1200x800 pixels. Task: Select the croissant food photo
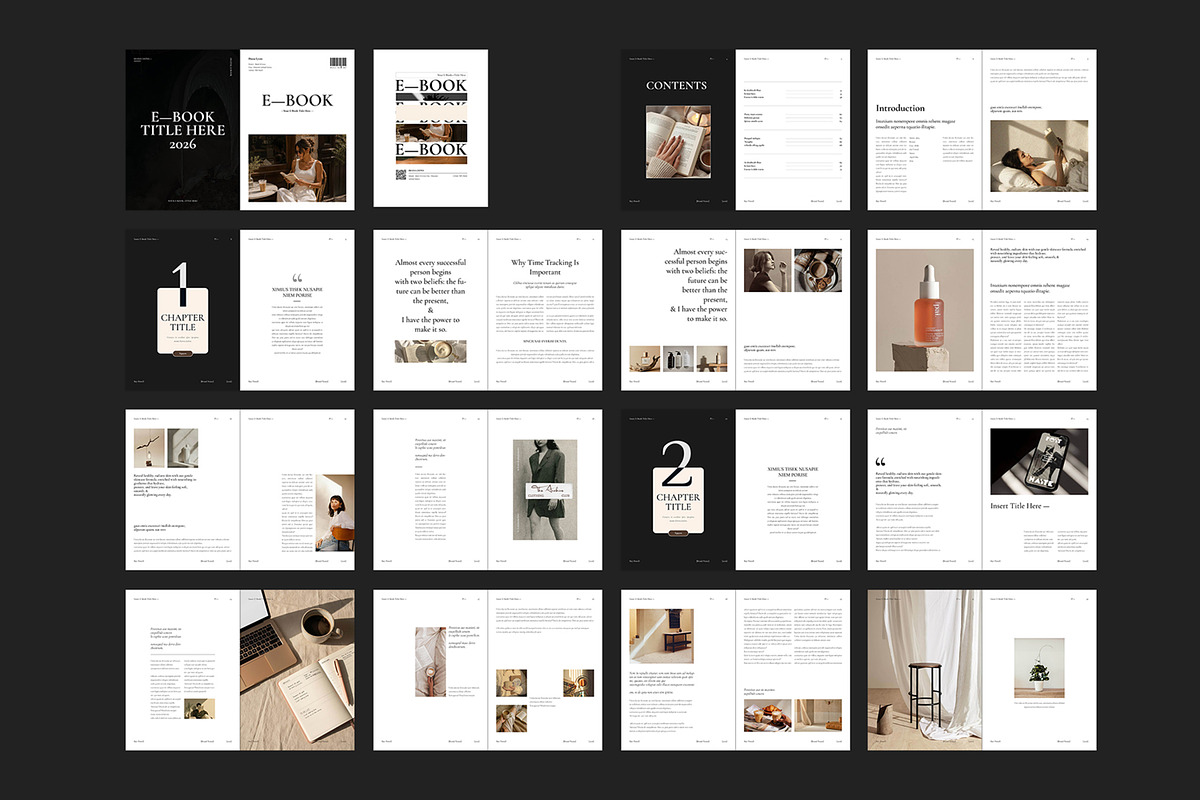click(x=766, y=715)
